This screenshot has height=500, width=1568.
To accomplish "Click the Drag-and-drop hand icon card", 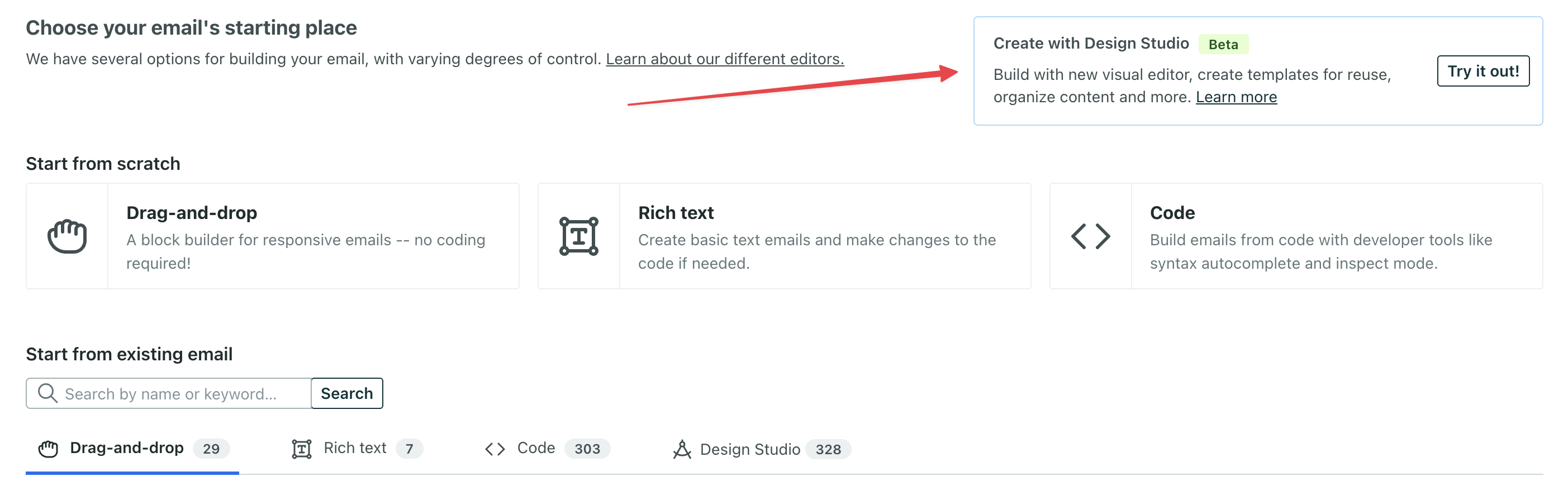I will tap(67, 236).
